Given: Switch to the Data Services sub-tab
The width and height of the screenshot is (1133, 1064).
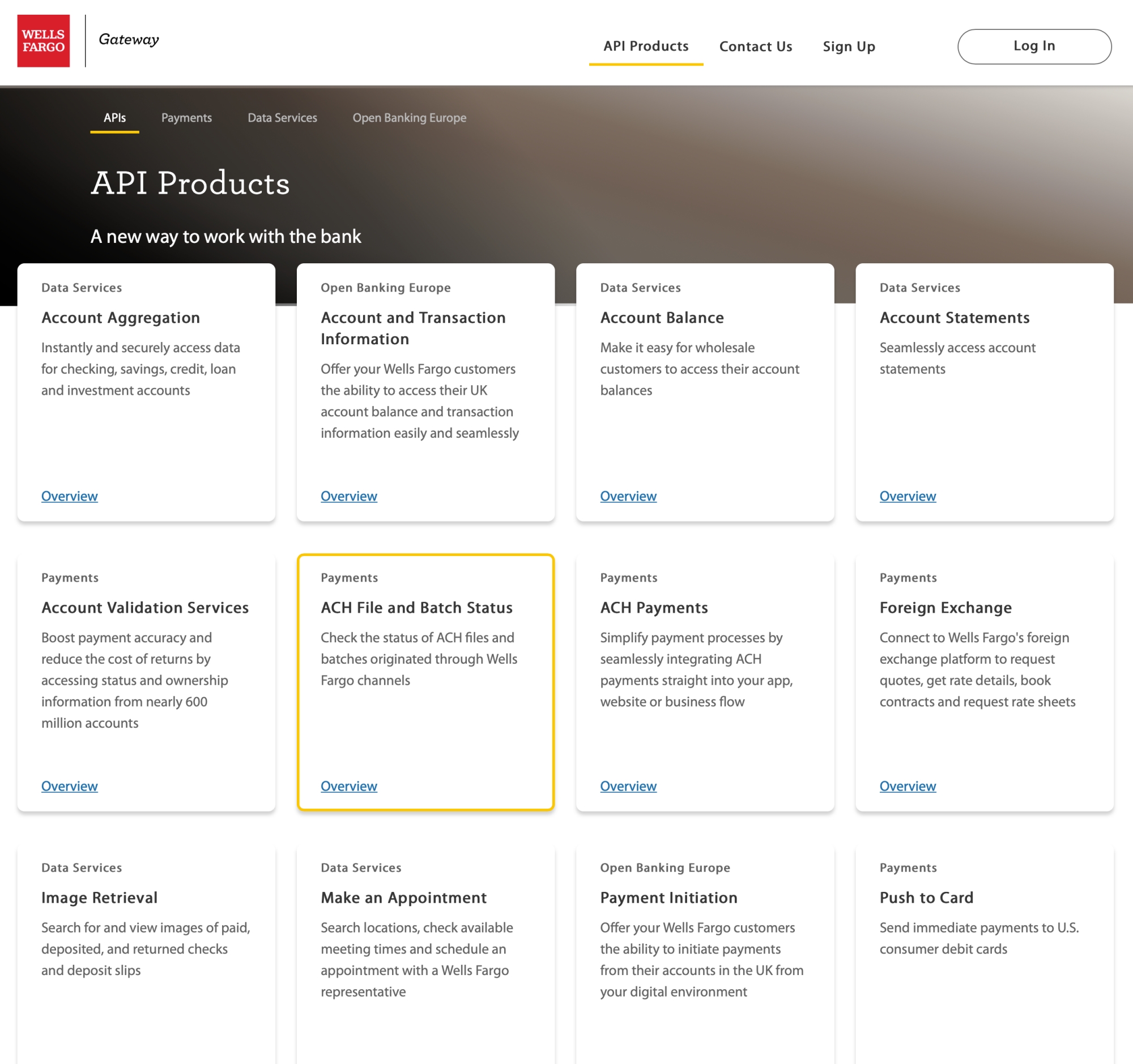Looking at the screenshot, I should tap(282, 118).
